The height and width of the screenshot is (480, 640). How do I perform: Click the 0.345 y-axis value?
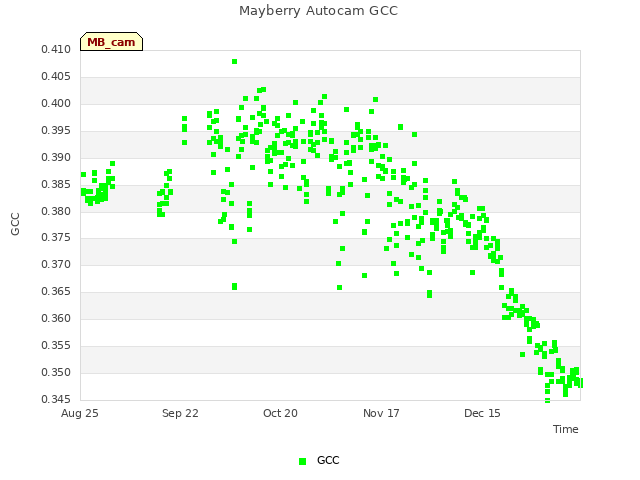pyautogui.click(x=56, y=399)
